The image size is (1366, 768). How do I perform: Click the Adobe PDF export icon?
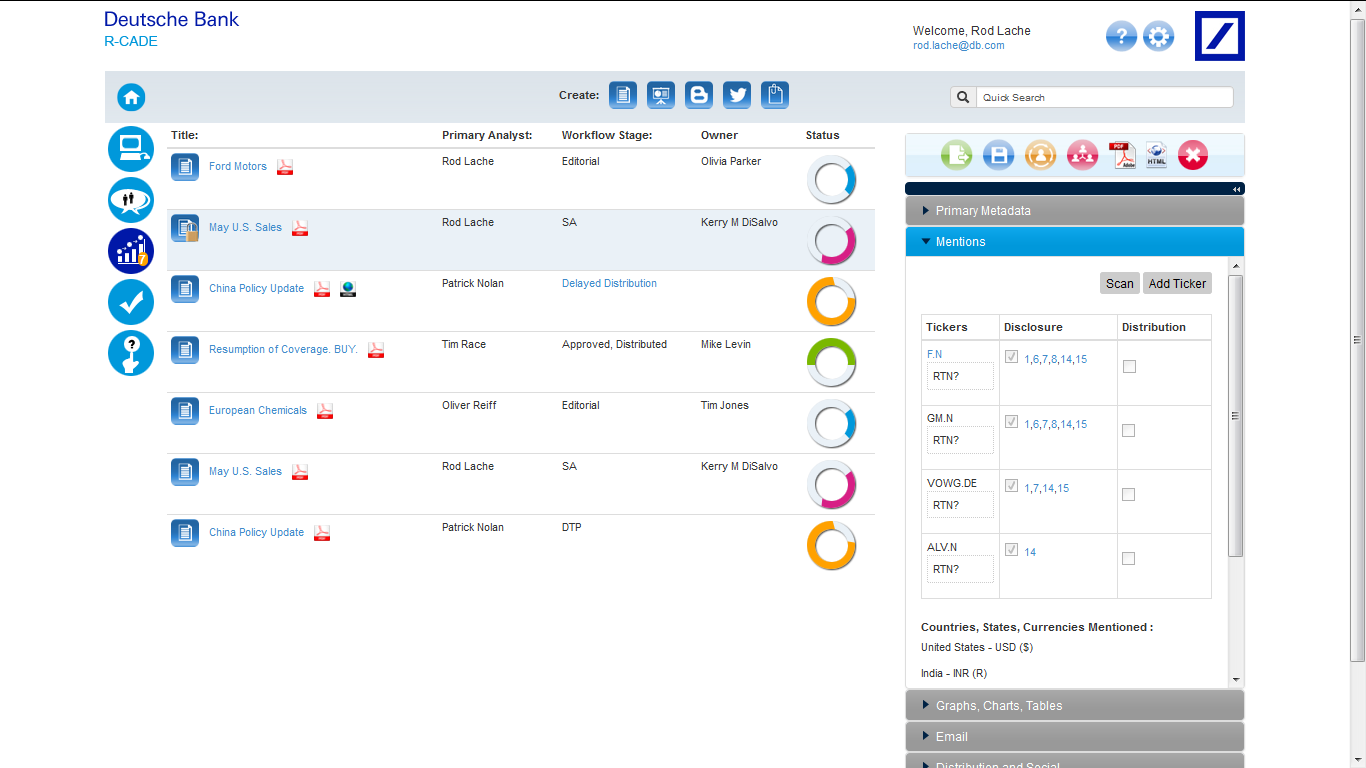pos(1122,155)
